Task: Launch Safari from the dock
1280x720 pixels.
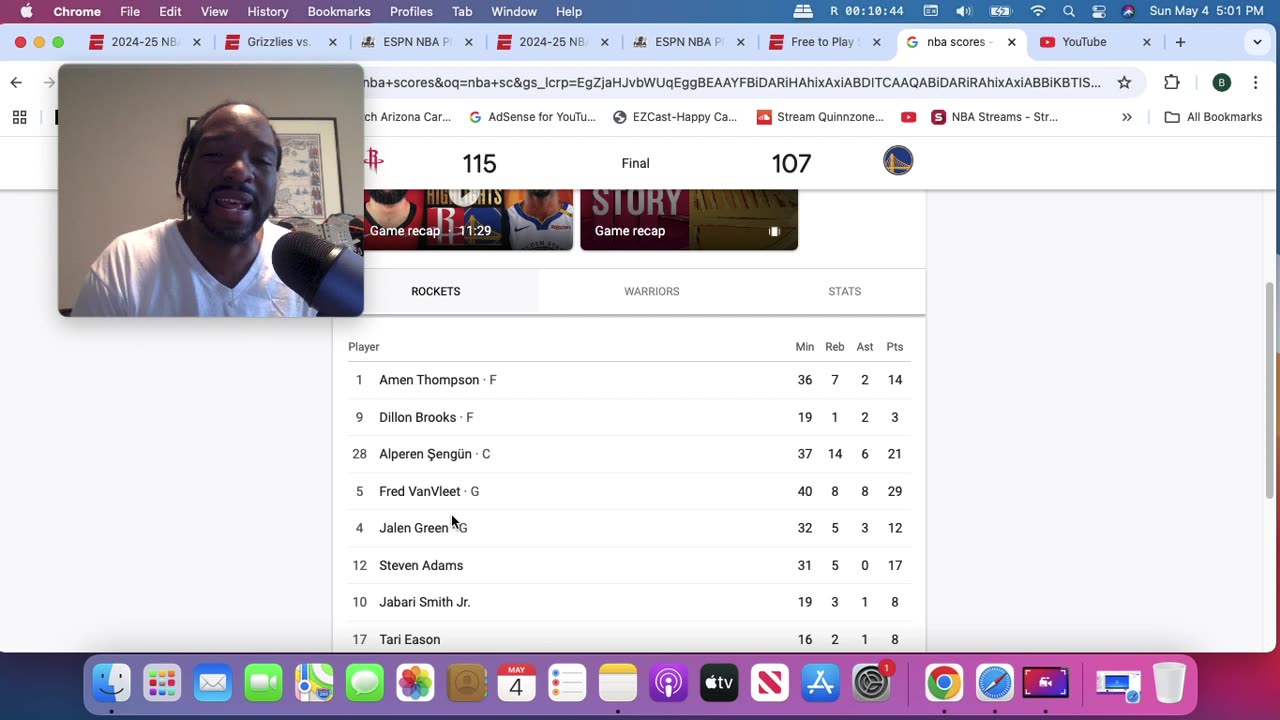Action: (x=994, y=684)
